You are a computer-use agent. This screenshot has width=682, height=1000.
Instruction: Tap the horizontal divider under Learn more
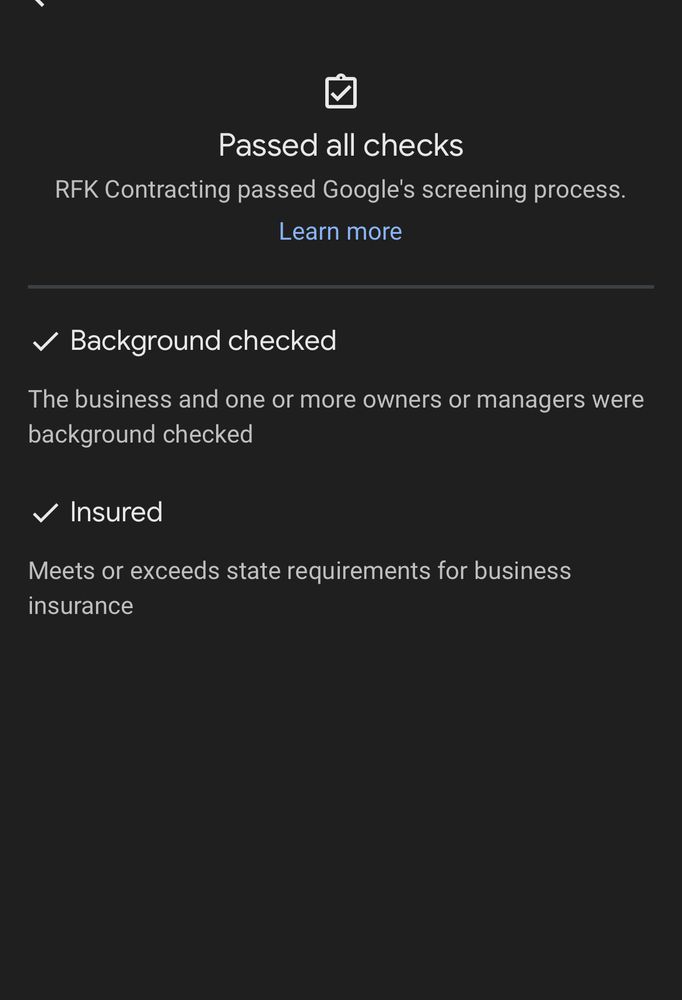pos(340,287)
